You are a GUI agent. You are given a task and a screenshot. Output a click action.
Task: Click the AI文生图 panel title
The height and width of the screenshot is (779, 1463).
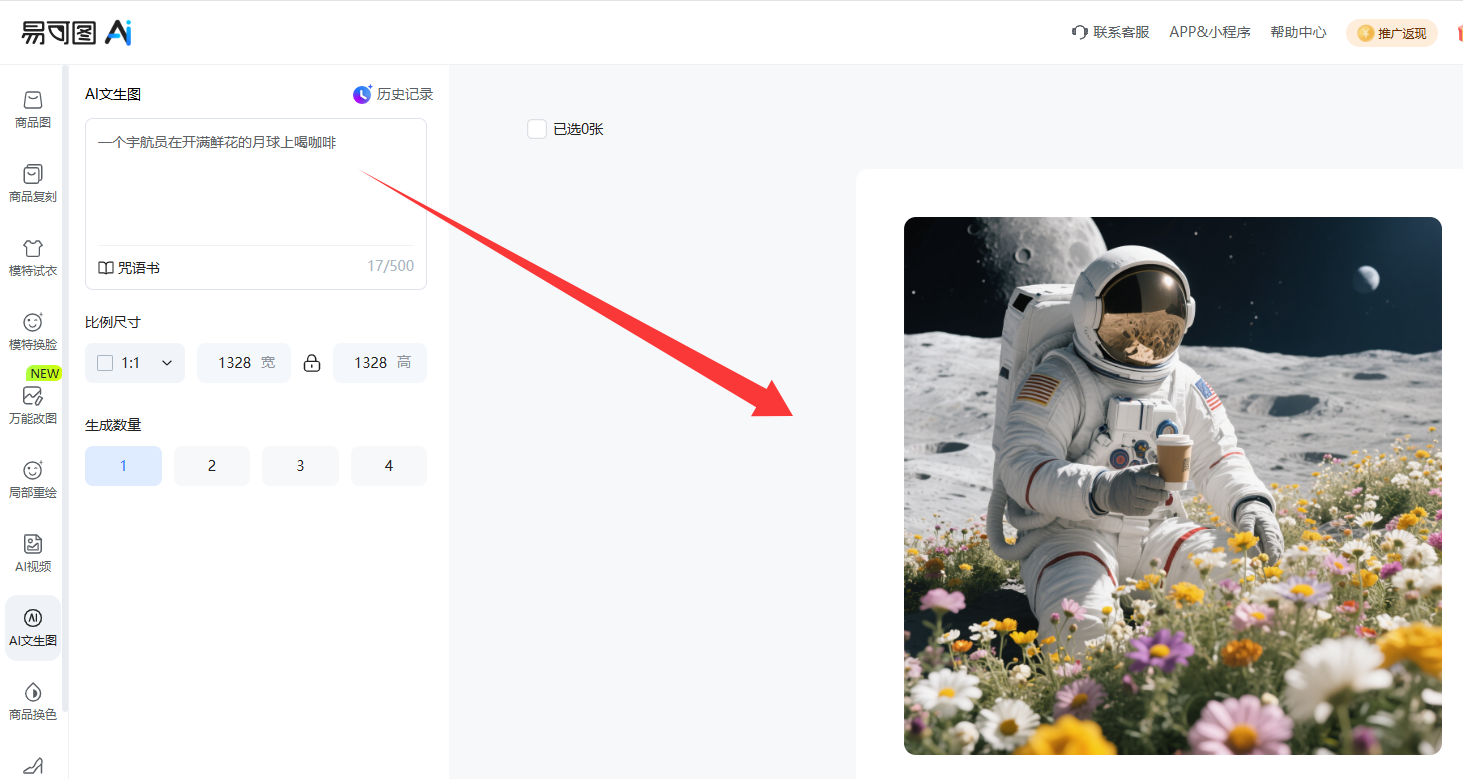(x=113, y=94)
